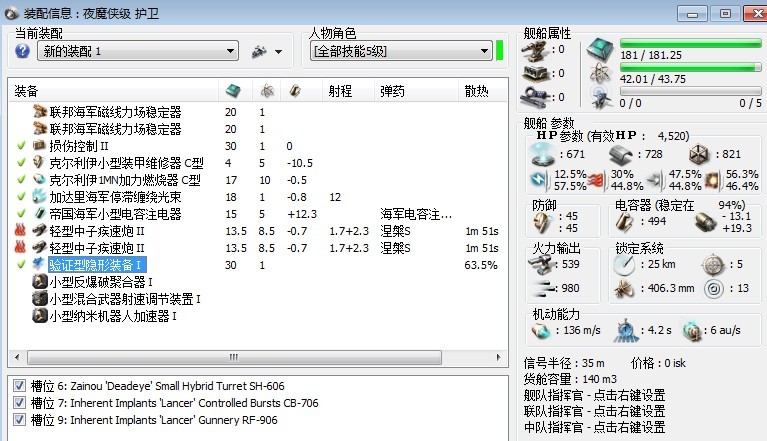Click the CPU usage progress bar
767x441 pixels.
[x=691, y=43]
